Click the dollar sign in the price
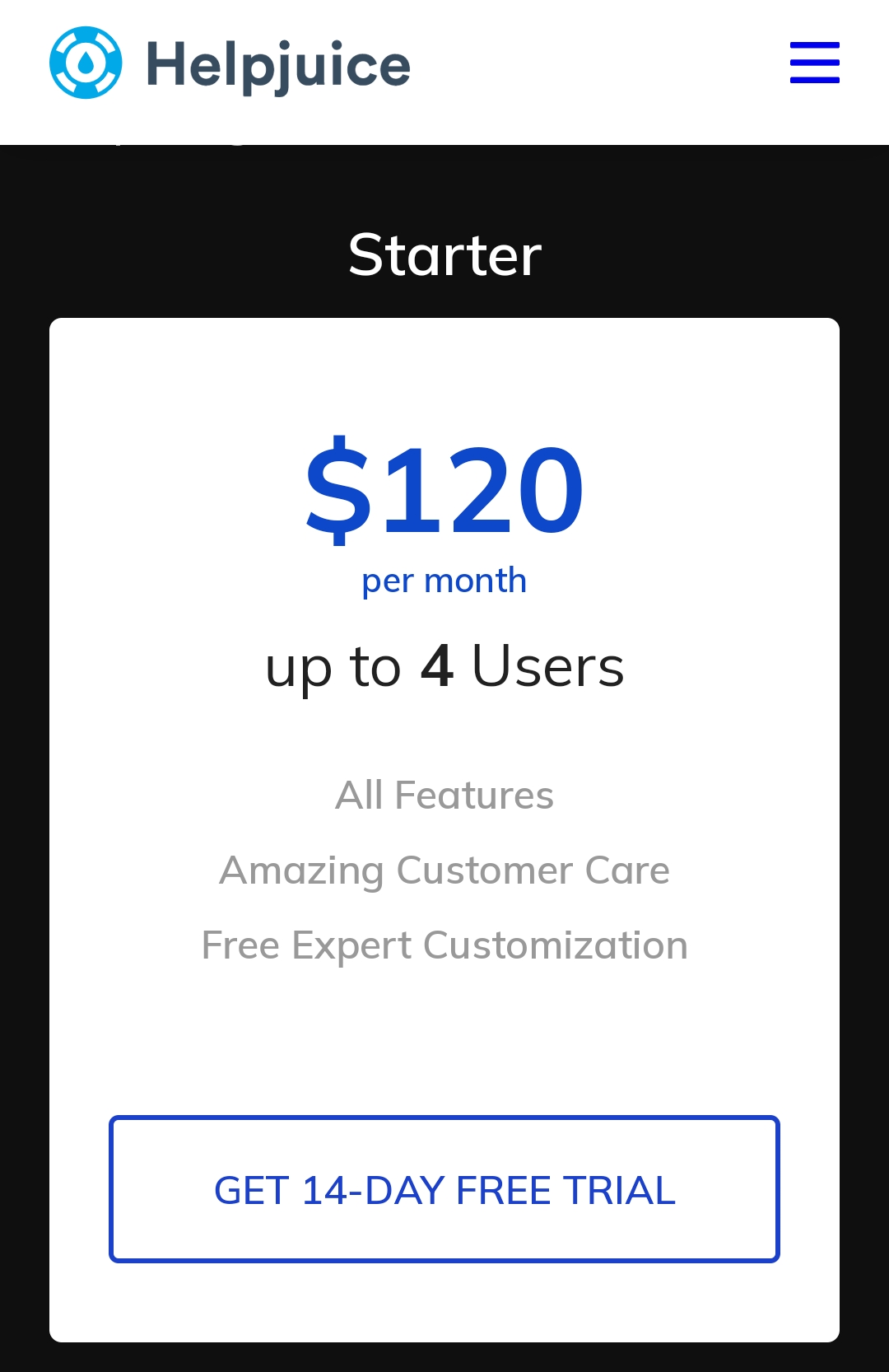The image size is (889, 1372). click(337, 490)
